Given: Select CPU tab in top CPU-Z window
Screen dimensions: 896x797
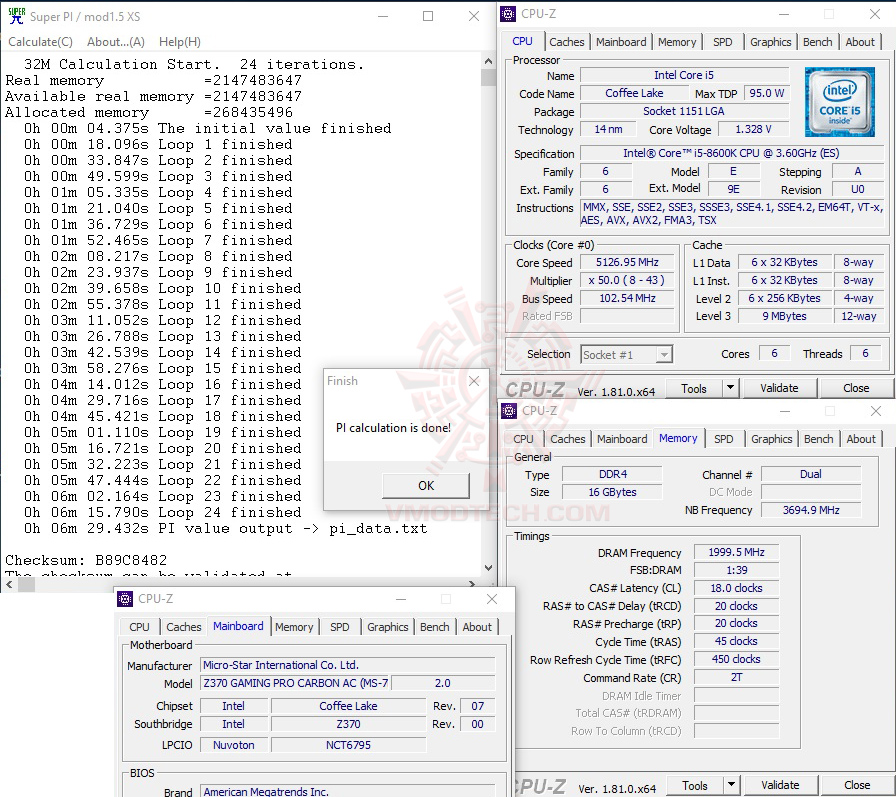Looking at the screenshot, I should (522, 41).
